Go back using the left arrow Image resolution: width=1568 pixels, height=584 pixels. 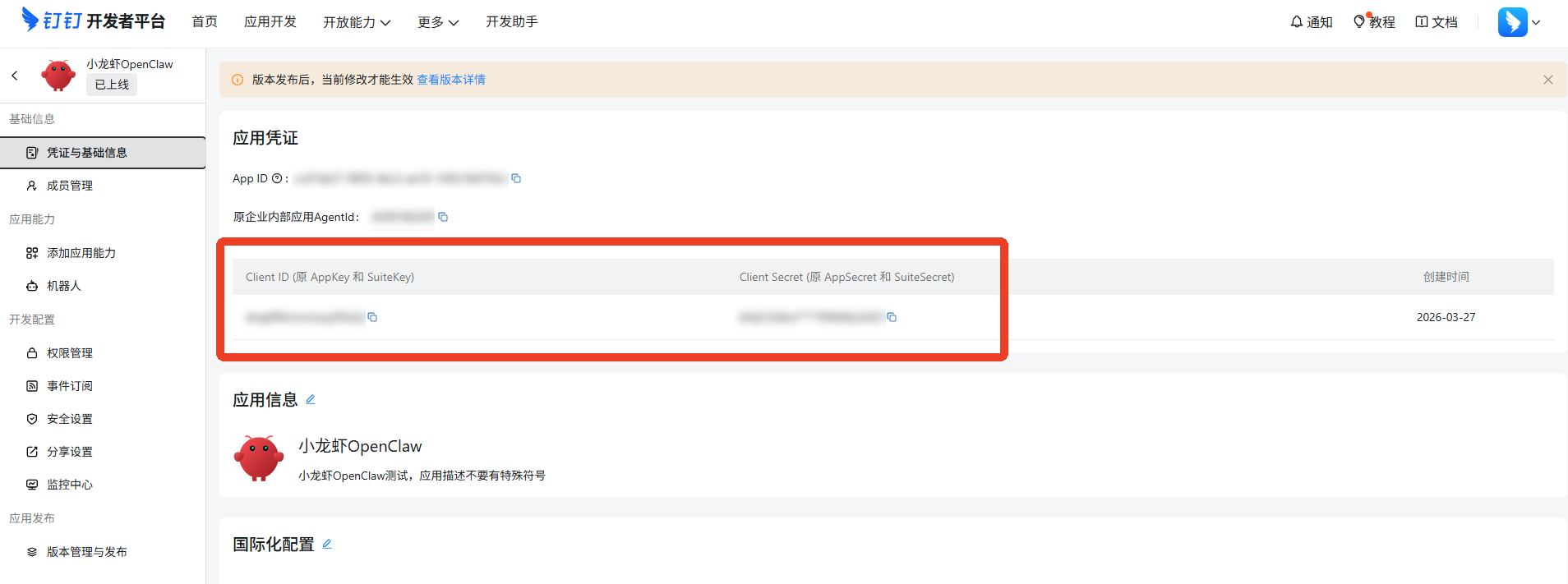coord(15,76)
